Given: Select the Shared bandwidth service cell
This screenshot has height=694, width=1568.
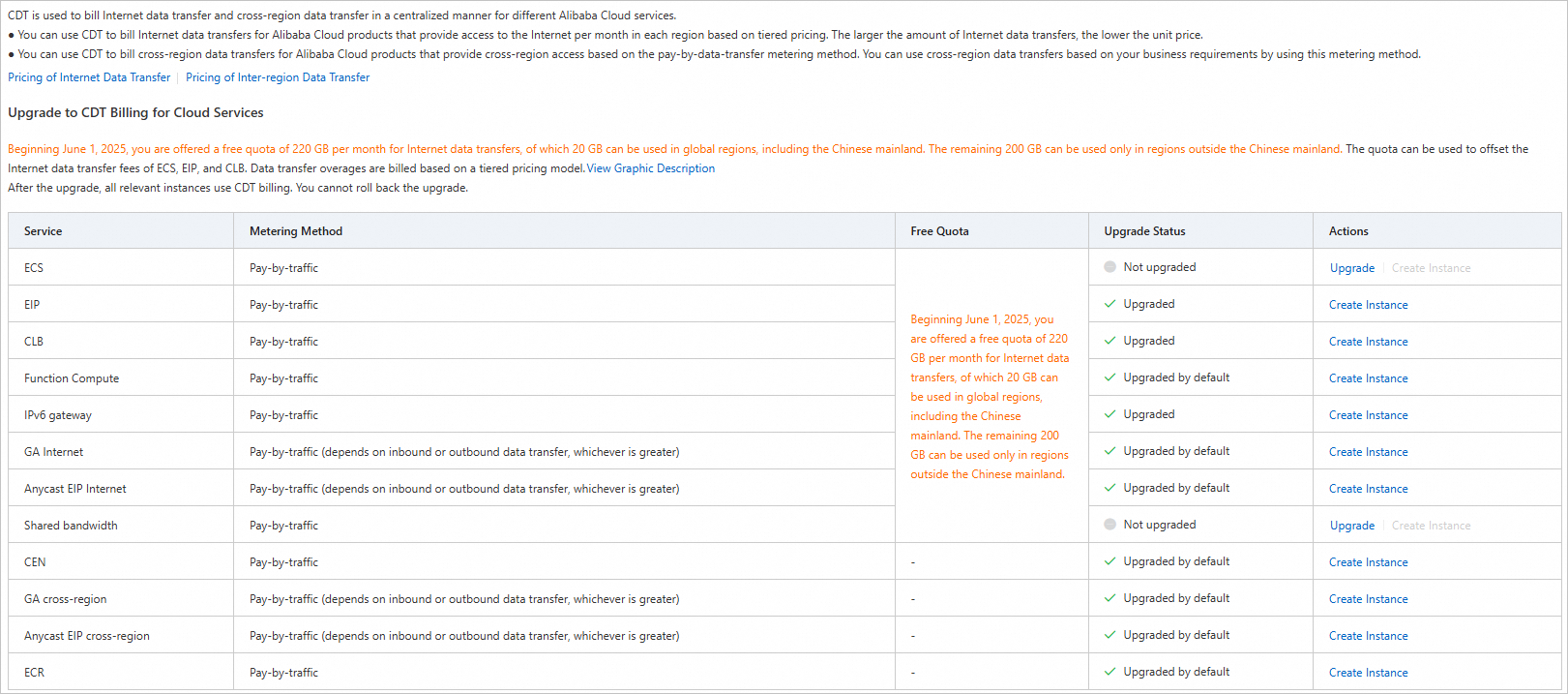Looking at the screenshot, I should tap(121, 526).
